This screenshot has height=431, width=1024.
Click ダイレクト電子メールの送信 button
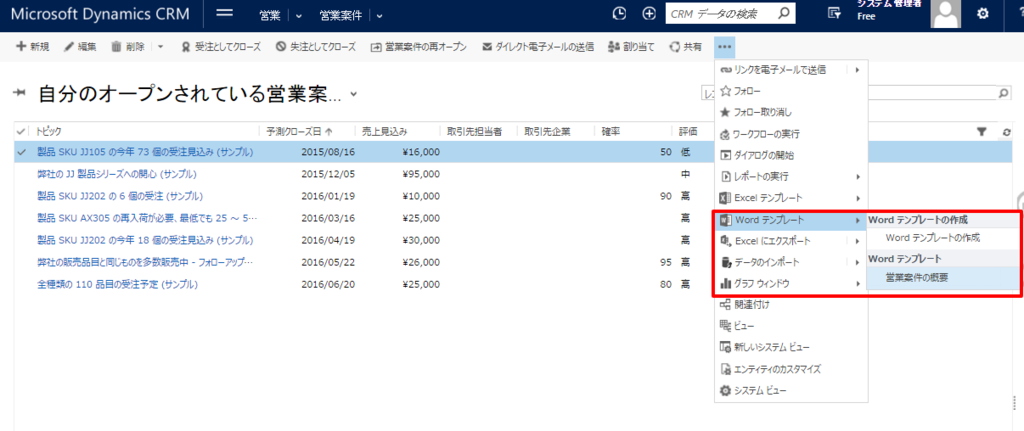(538, 47)
